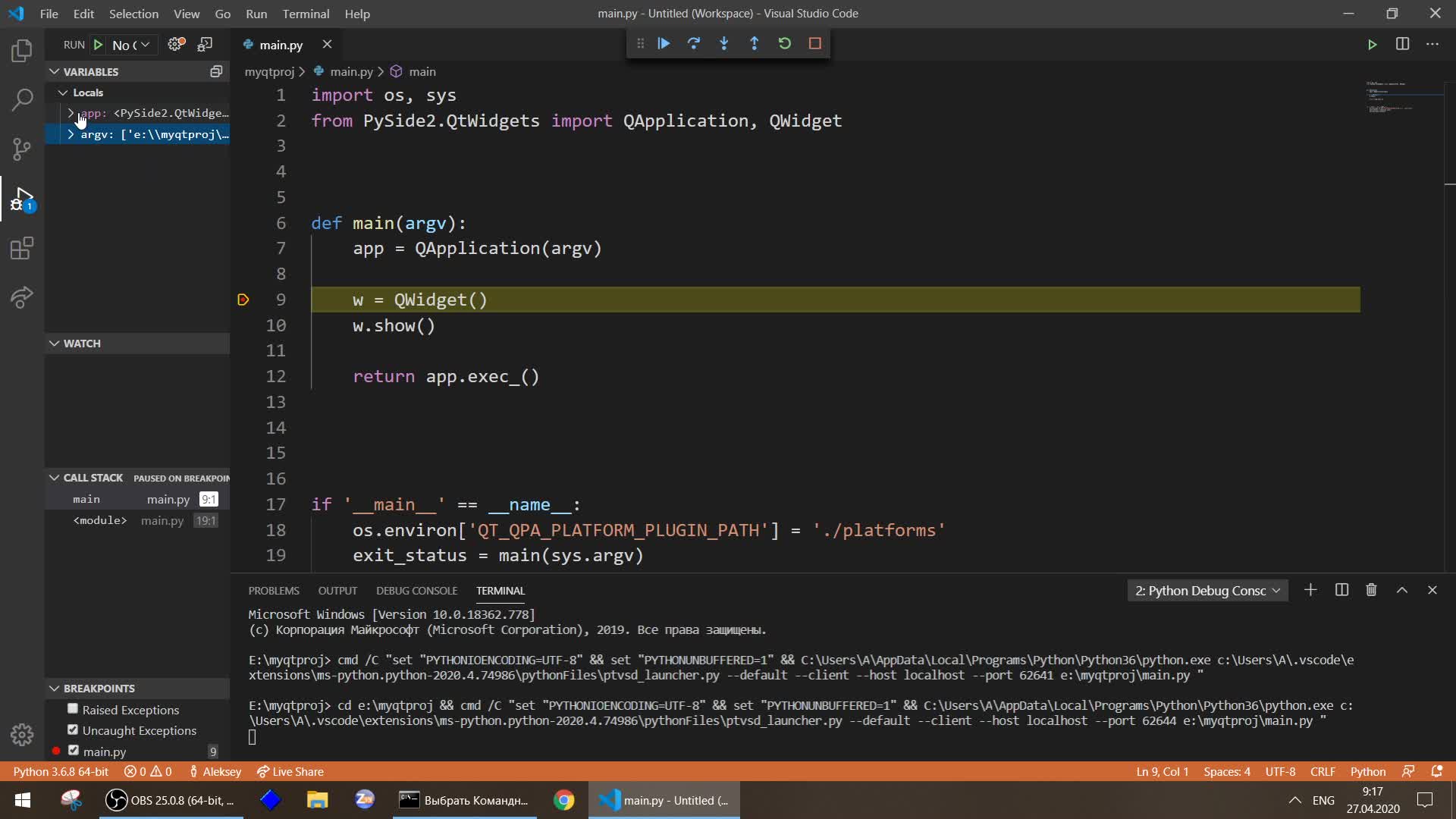Grab the debug toolbar drag handle
The height and width of the screenshot is (819, 1456).
coord(641,43)
